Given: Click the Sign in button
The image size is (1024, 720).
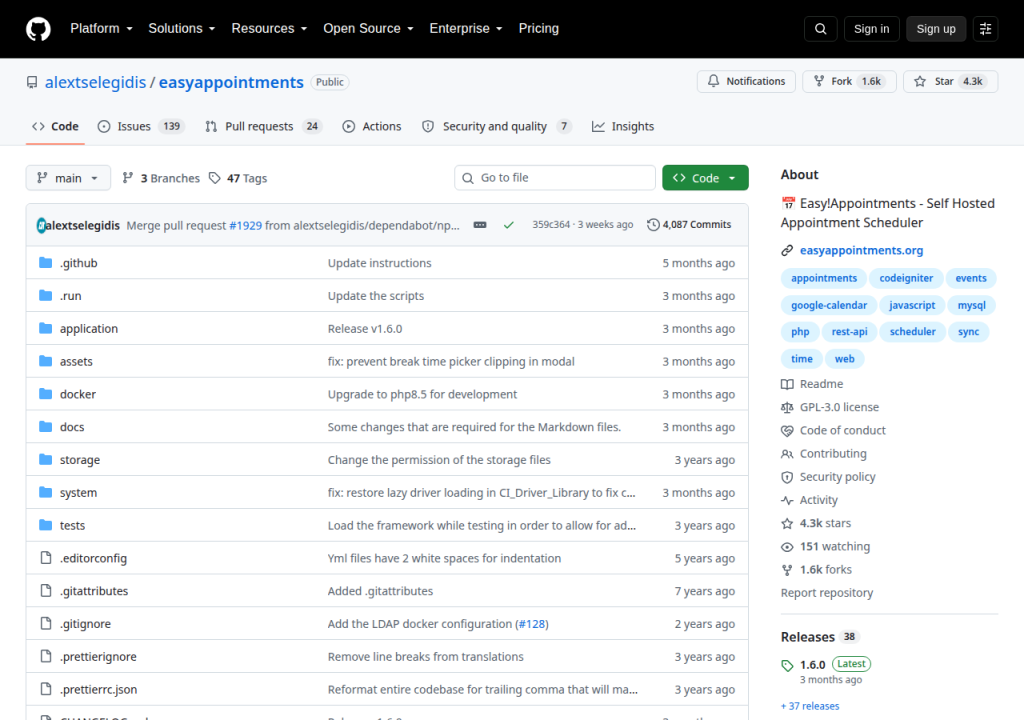Looking at the screenshot, I should click(x=871, y=29).
